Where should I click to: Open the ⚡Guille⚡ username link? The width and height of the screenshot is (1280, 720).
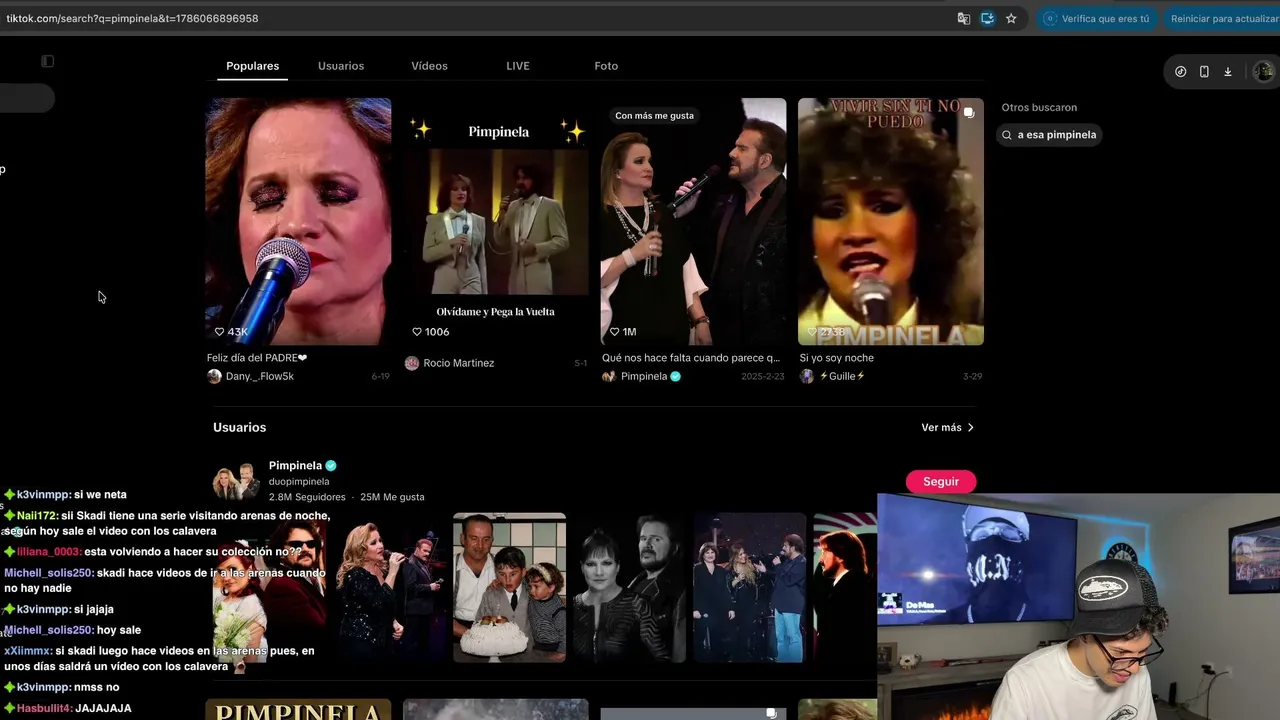pyautogui.click(x=842, y=377)
